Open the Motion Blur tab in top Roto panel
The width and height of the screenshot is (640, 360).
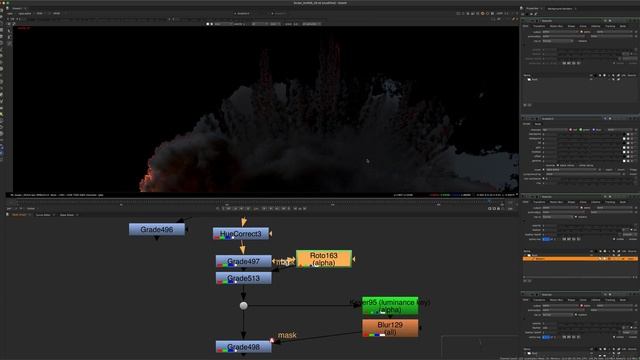point(556,26)
